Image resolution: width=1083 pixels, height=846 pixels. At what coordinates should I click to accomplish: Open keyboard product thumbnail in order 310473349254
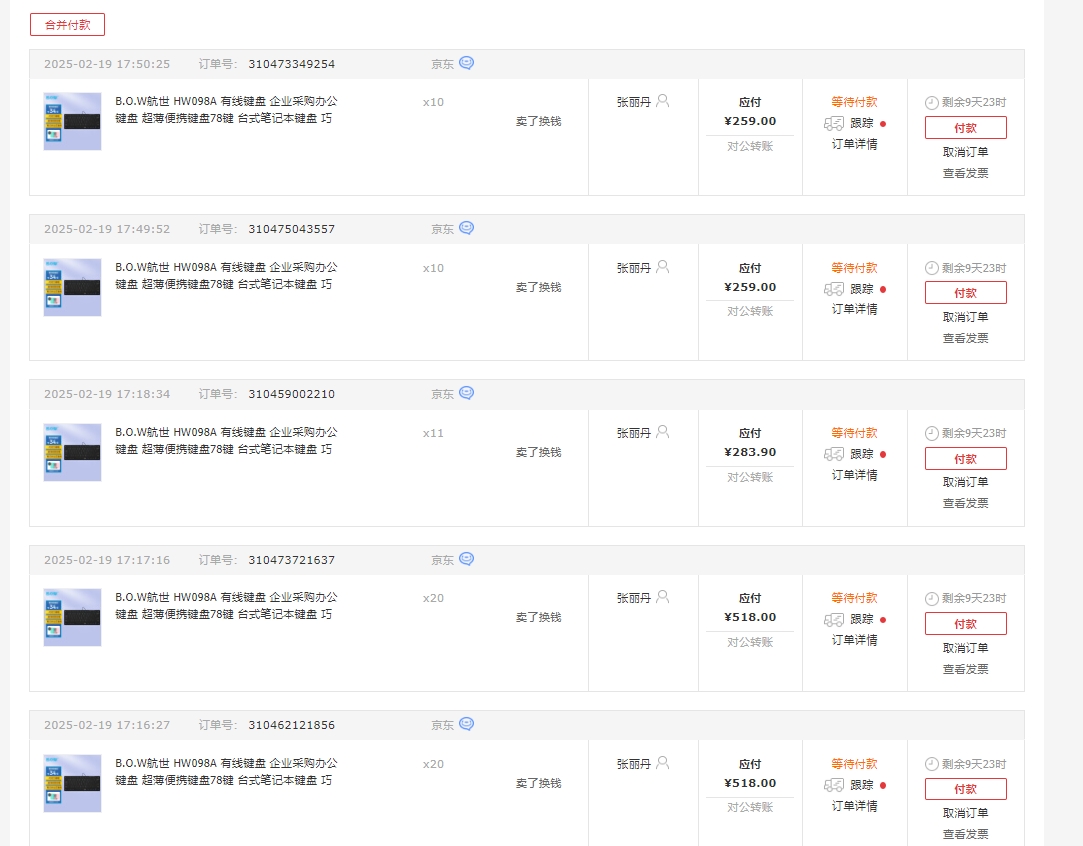point(73,122)
